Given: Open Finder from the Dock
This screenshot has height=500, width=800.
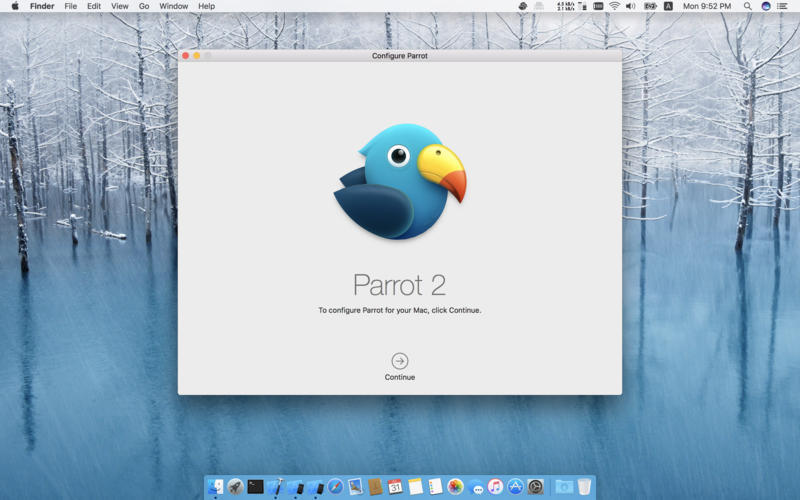Looking at the screenshot, I should click(215, 486).
